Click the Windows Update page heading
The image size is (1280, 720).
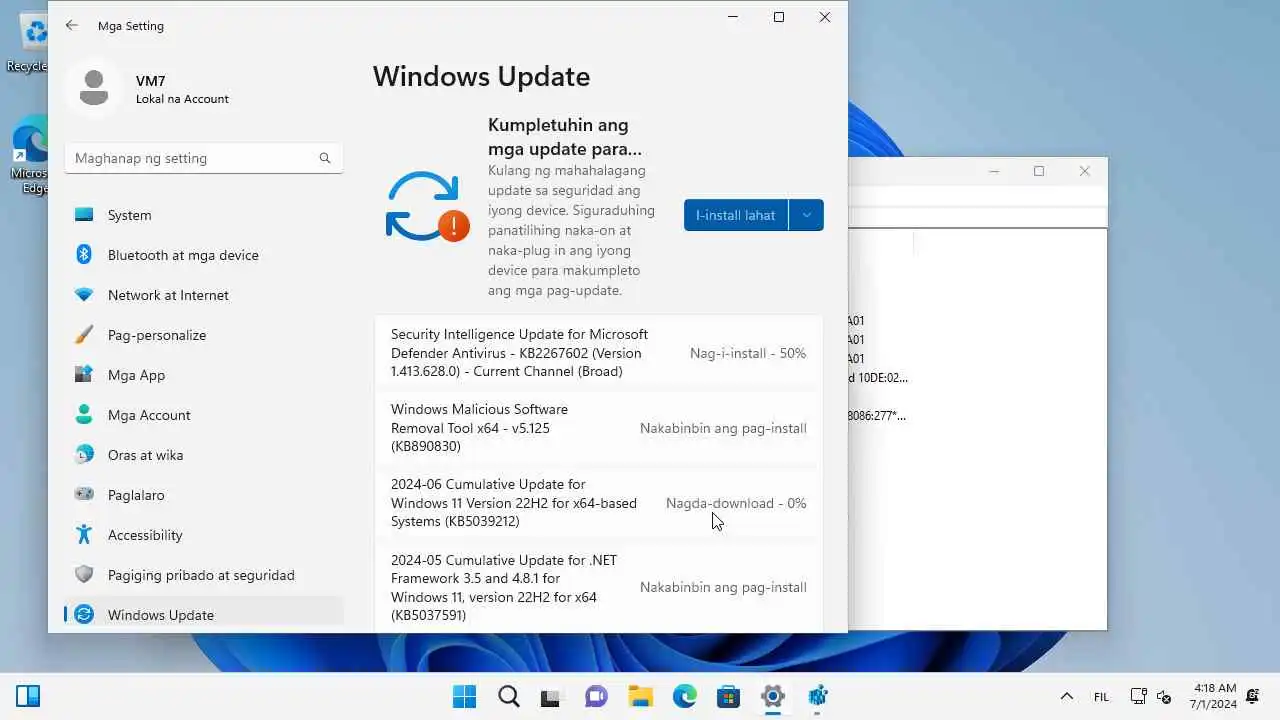coord(481,77)
